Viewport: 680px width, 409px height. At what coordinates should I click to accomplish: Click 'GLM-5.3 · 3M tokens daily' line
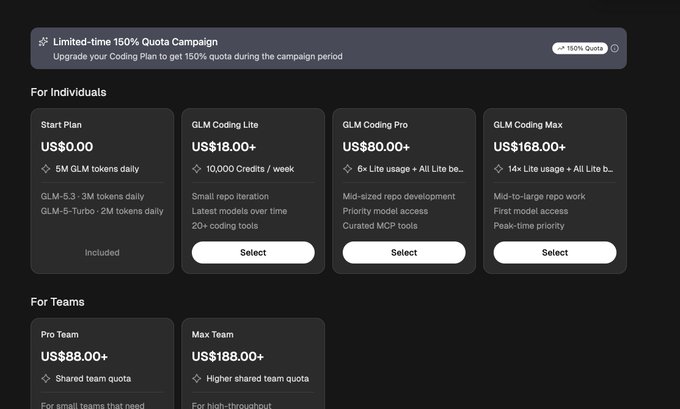point(92,196)
